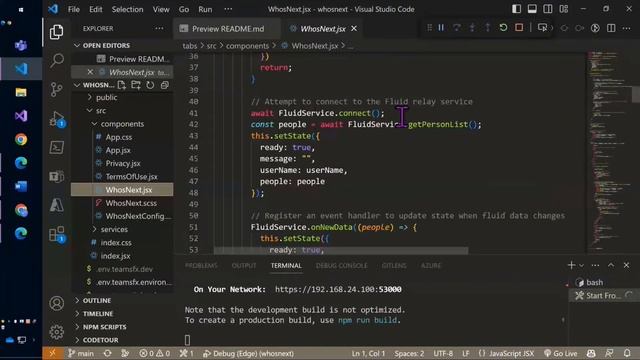Open Customize Layout control
The height and width of the screenshot is (360, 640).
[564, 9]
